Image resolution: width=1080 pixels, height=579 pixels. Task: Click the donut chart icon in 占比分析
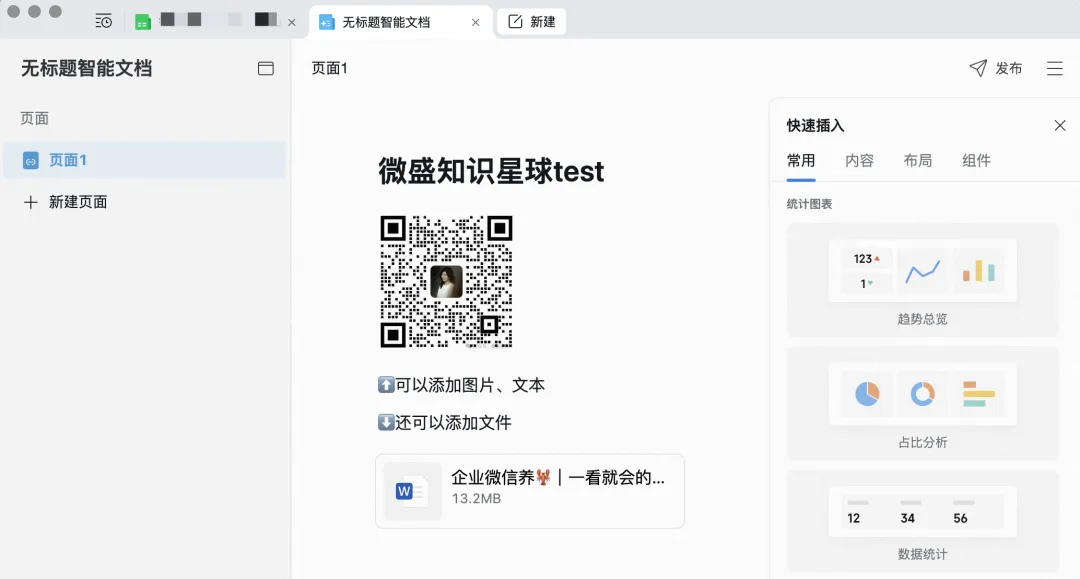pyautogui.click(x=922, y=394)
